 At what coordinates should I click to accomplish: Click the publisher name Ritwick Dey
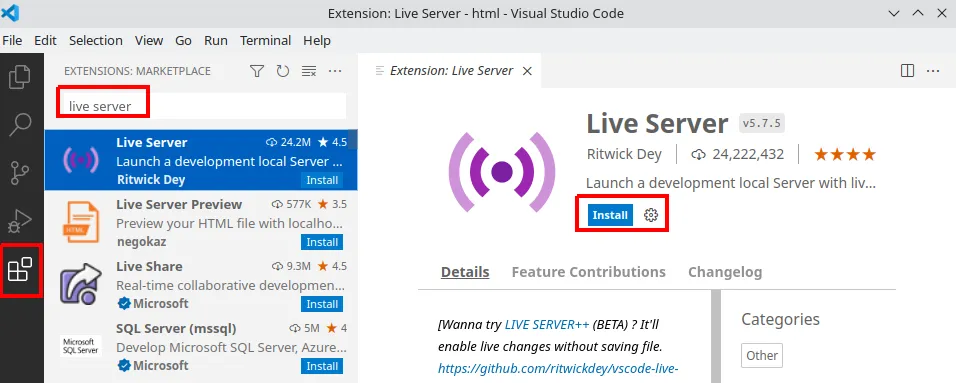coord(624,155)
